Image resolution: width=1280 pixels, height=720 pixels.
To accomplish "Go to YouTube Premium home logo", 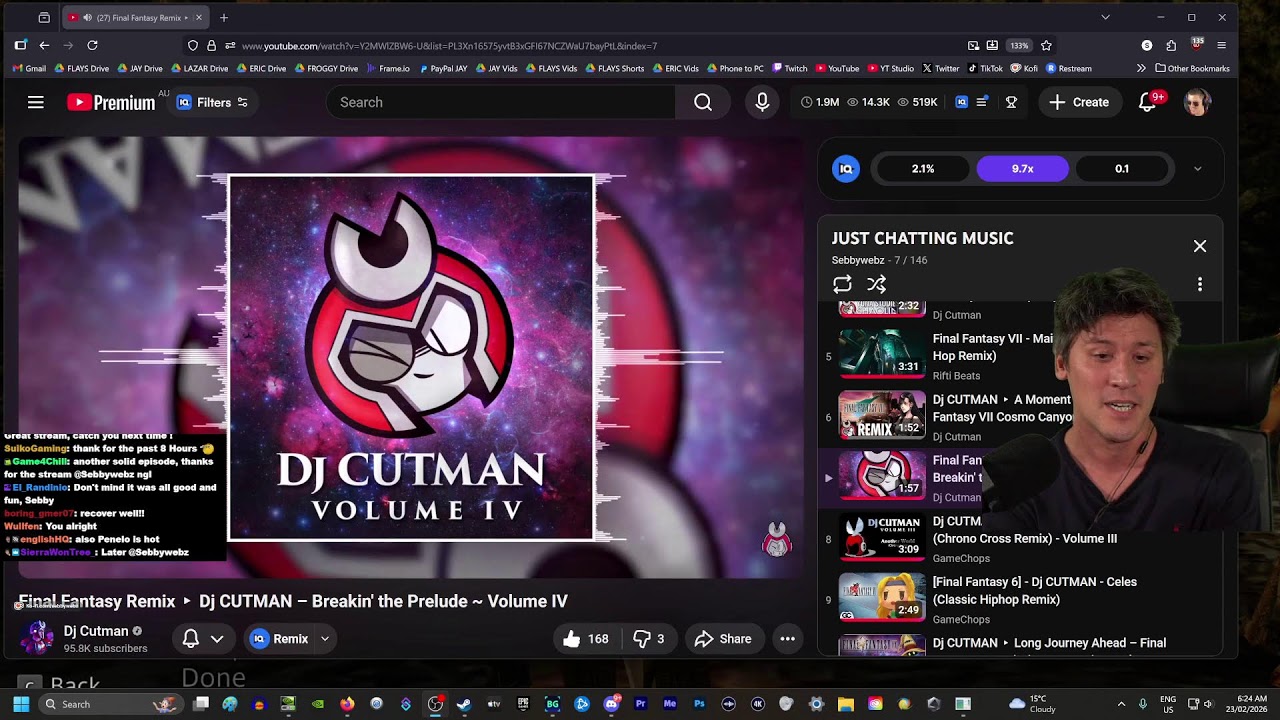I will (111, 102).
